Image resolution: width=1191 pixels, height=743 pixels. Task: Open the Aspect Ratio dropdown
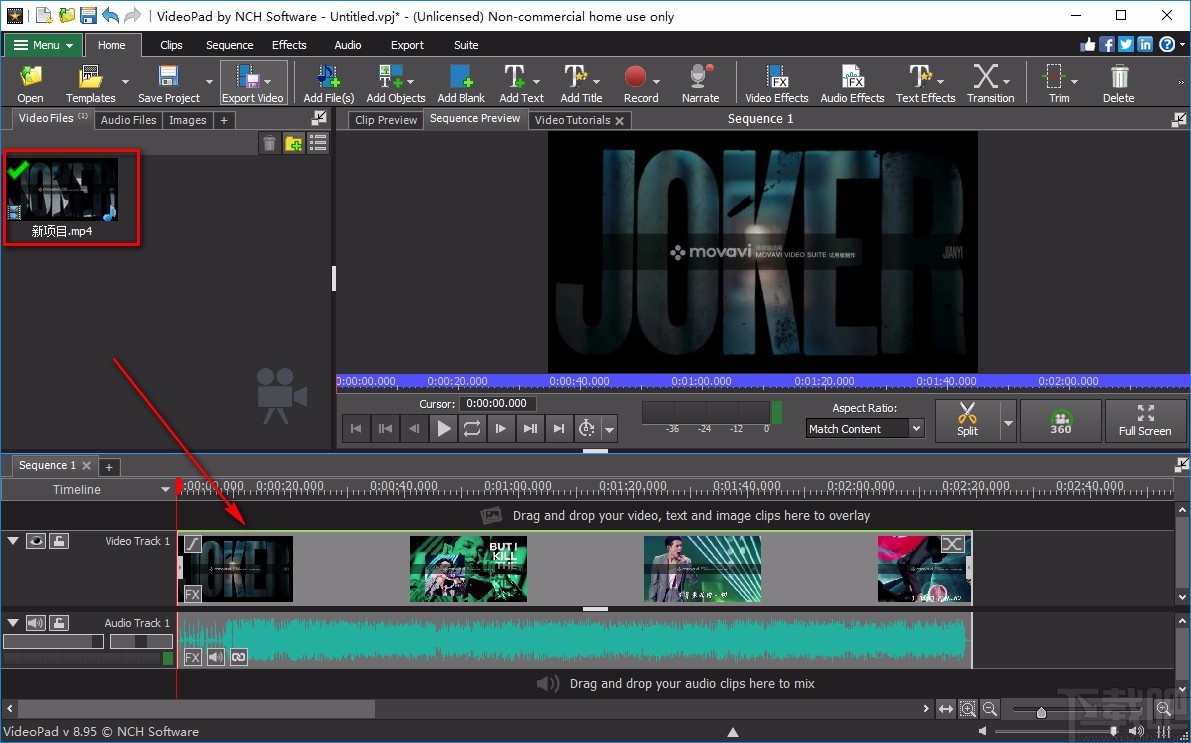[x=864, y=428]
